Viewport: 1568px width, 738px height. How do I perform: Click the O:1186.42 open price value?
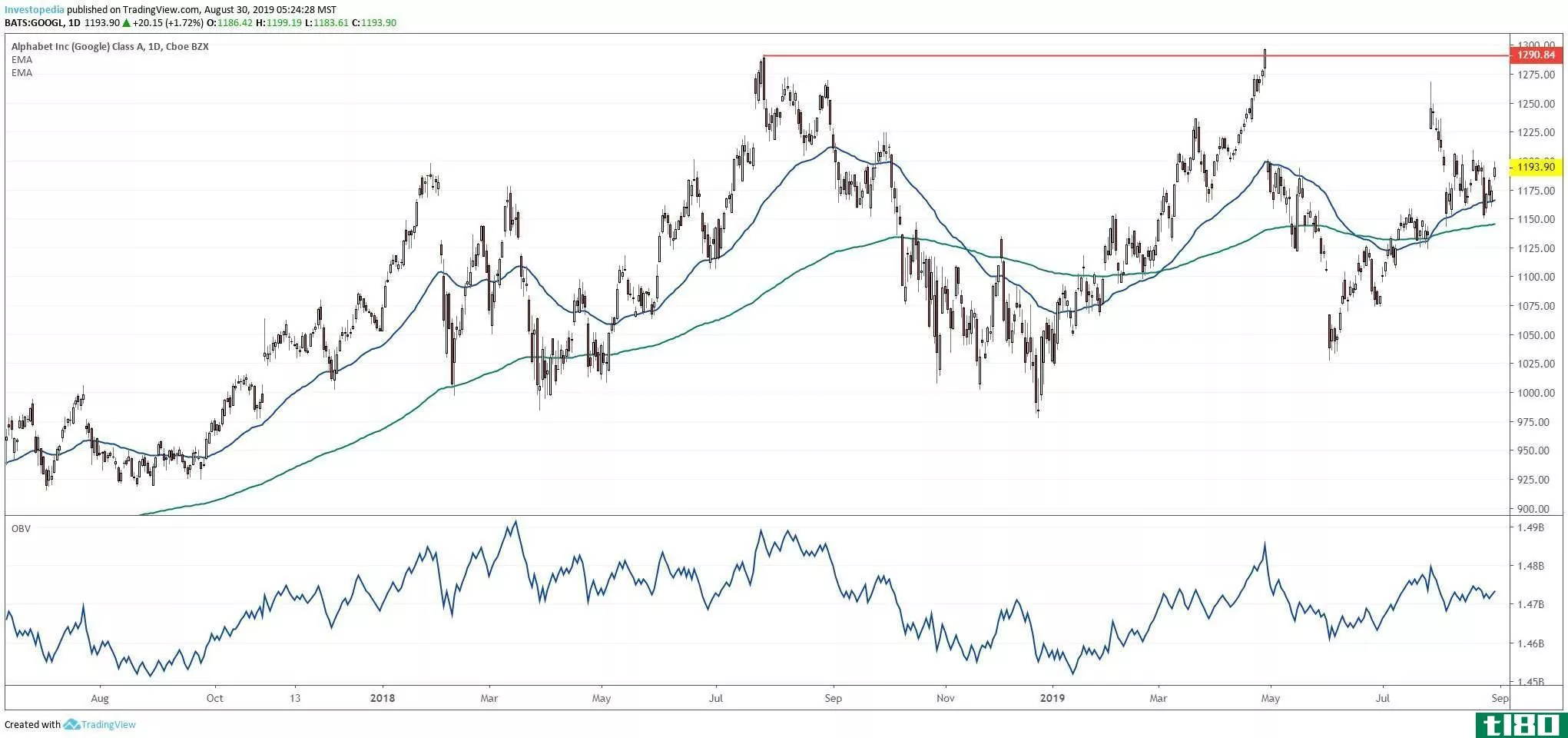coord(229,23)
